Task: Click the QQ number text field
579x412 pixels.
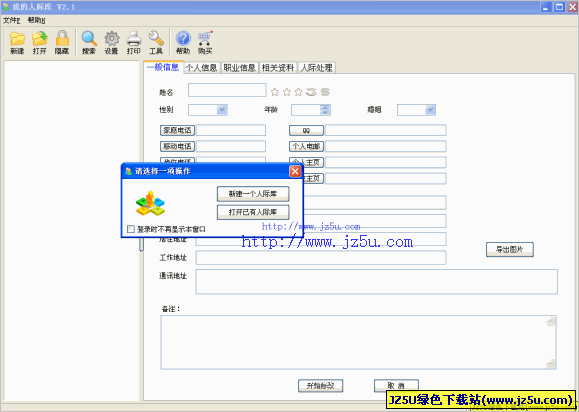Action: click(386, 130)
